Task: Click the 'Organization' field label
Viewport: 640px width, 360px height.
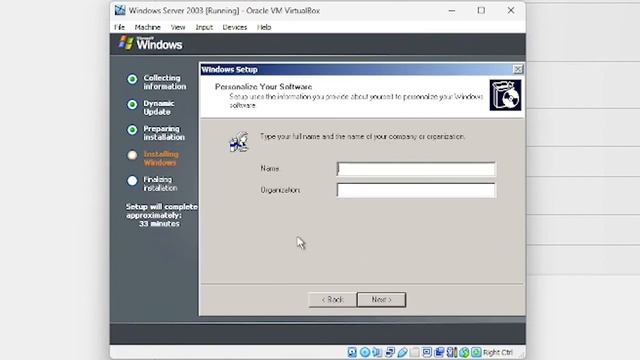Action: point(280,190)
